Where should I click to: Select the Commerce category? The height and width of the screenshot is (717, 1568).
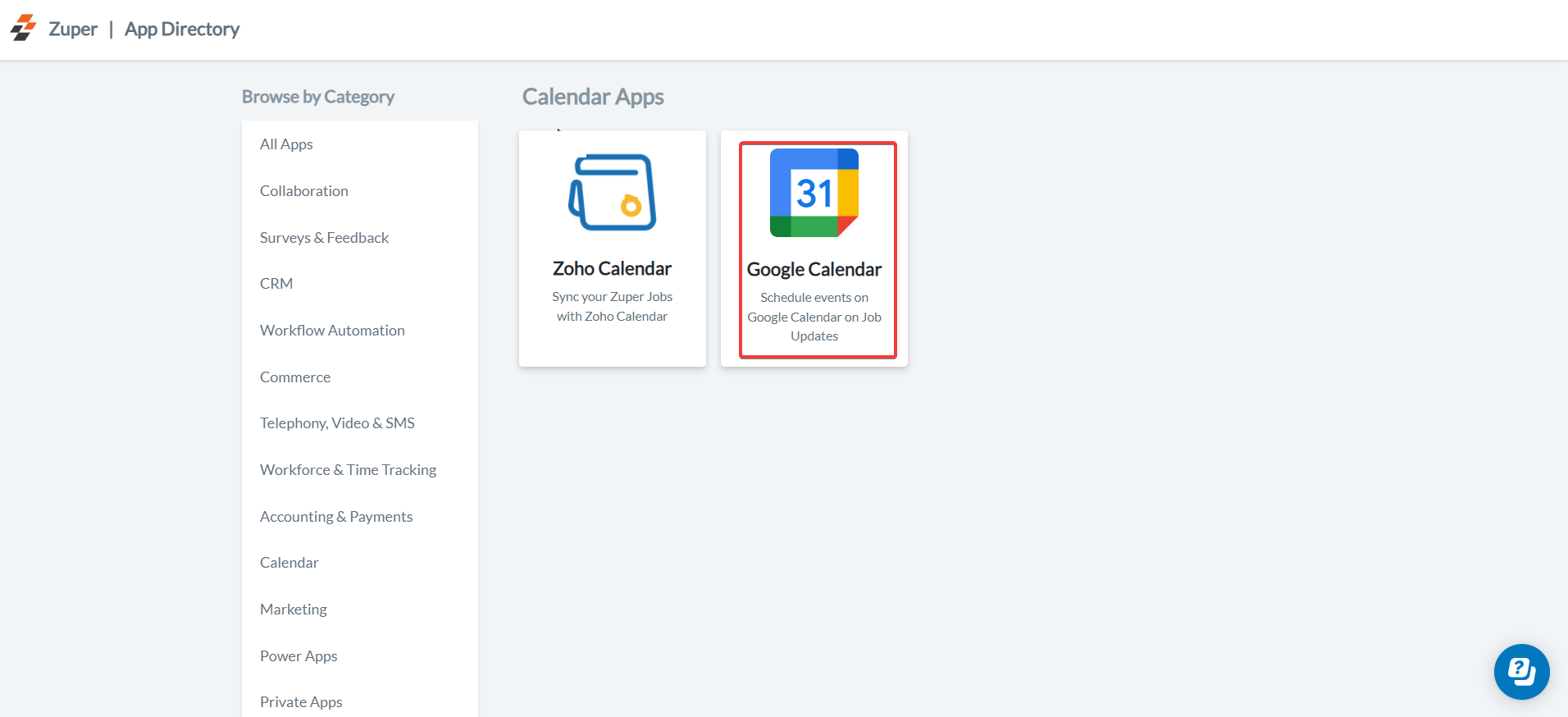point(295,377)
